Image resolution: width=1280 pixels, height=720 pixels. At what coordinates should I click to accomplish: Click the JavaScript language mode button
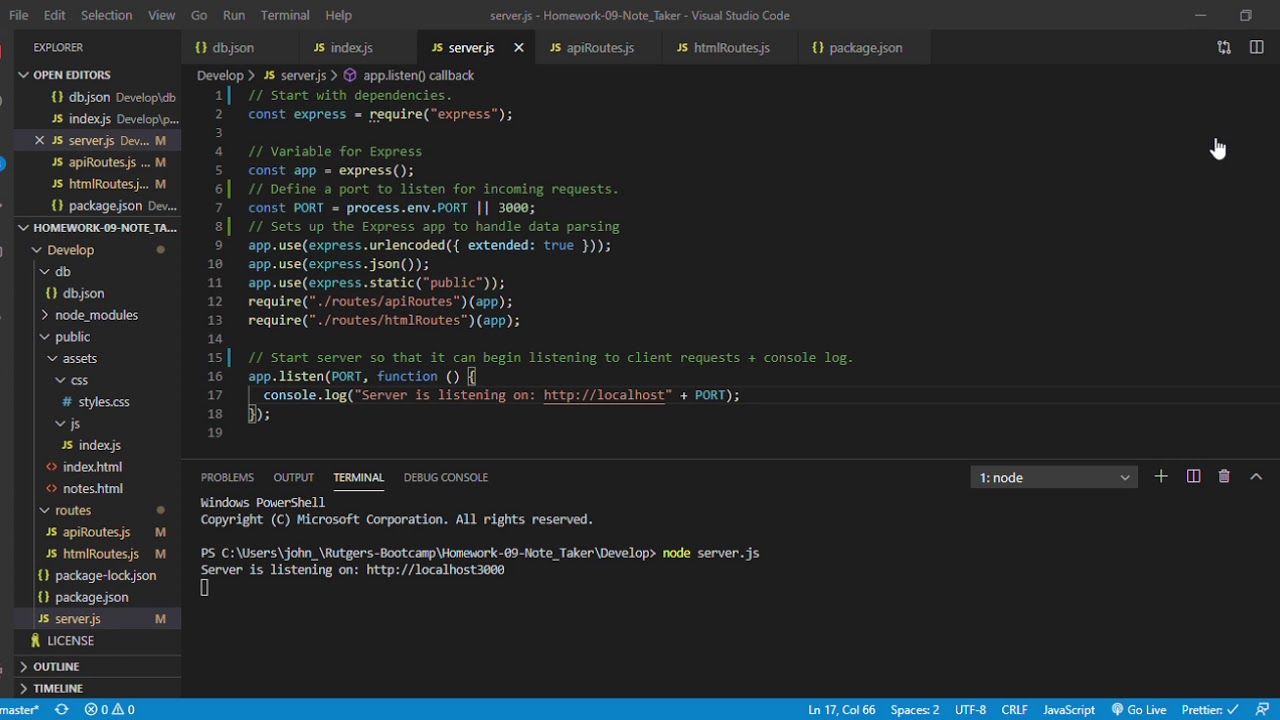[1069, 710]
